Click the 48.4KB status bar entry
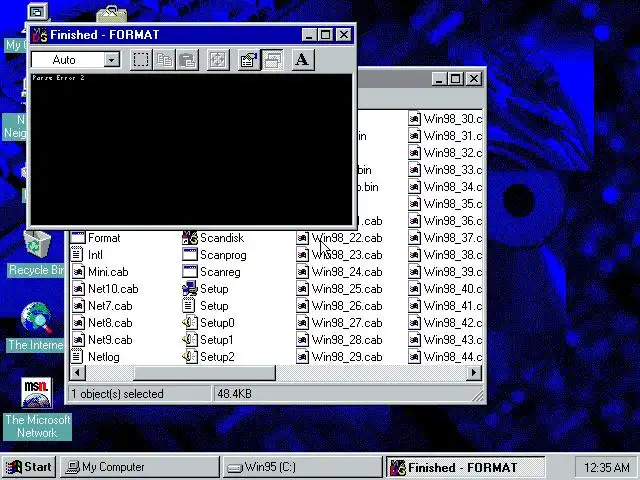The image size is (640, 480). [x=235, y=394]
